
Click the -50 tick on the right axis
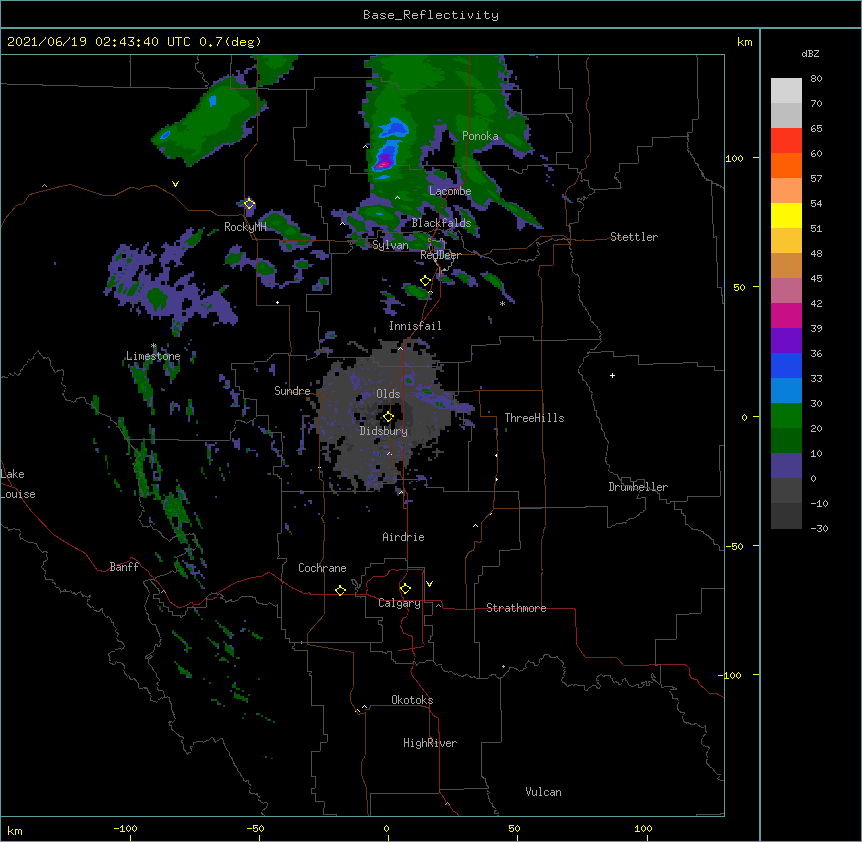(x=734, y=546)
